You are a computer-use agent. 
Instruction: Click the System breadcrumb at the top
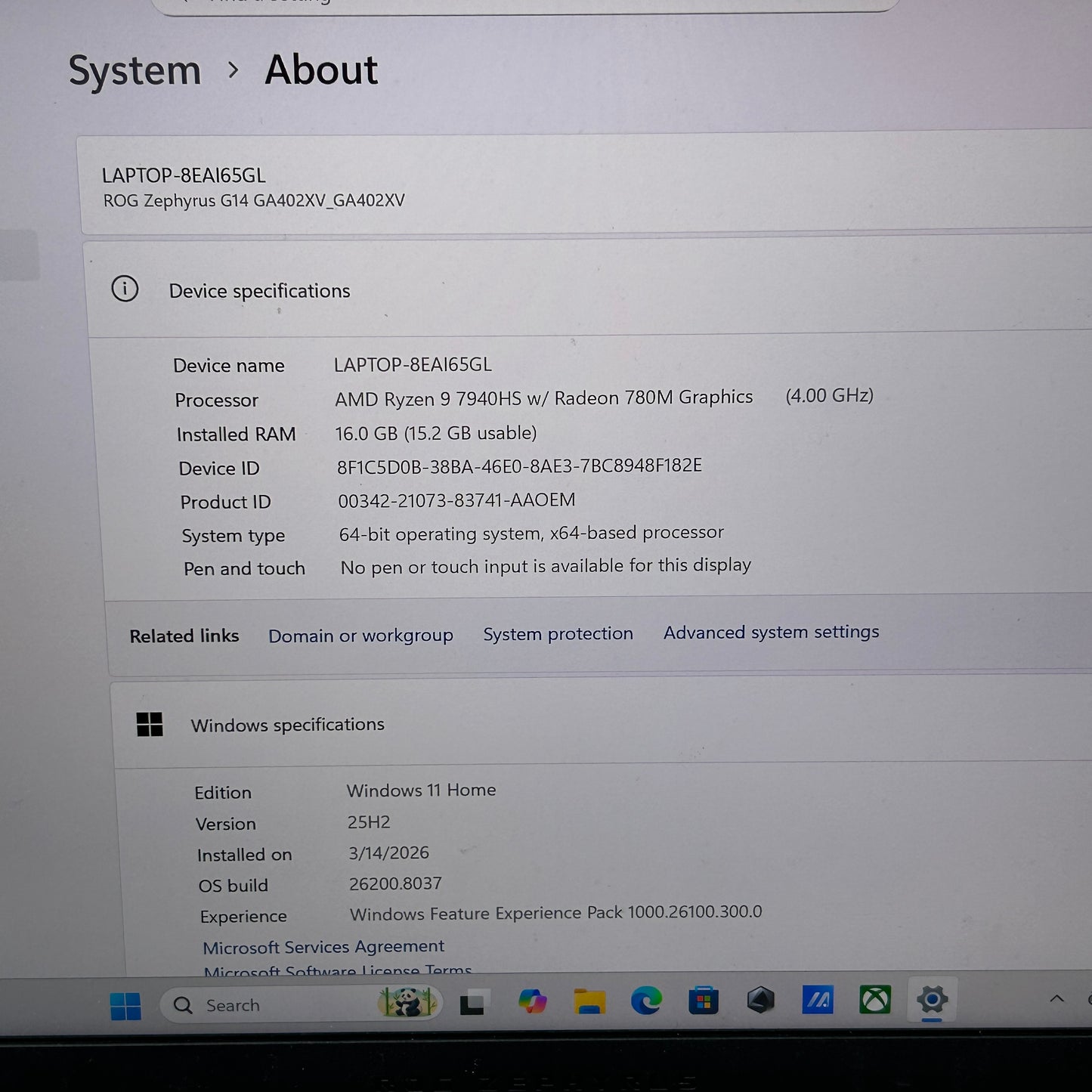point(135,70)
